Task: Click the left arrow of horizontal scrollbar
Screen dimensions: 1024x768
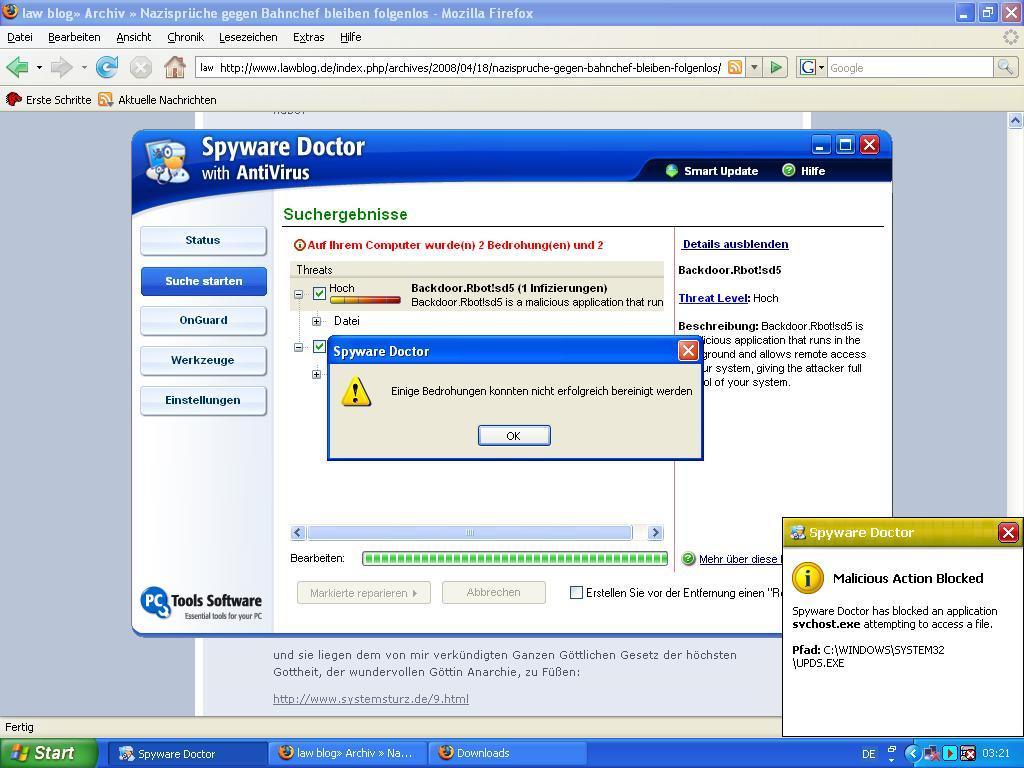Action: (x=298, y=532)
